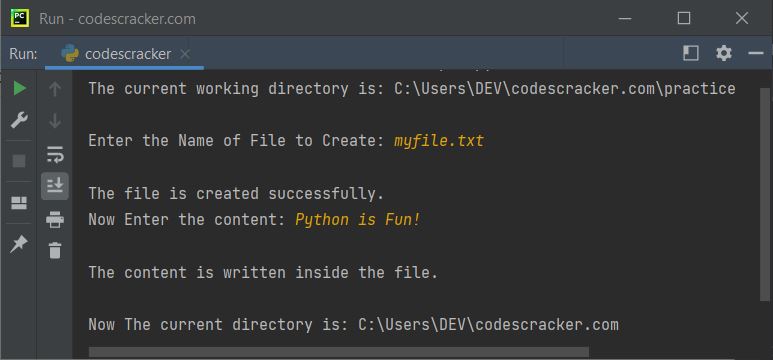Click the entered filename myfile.txt
This screenshot has width=773, height=360.
[439, 141]
